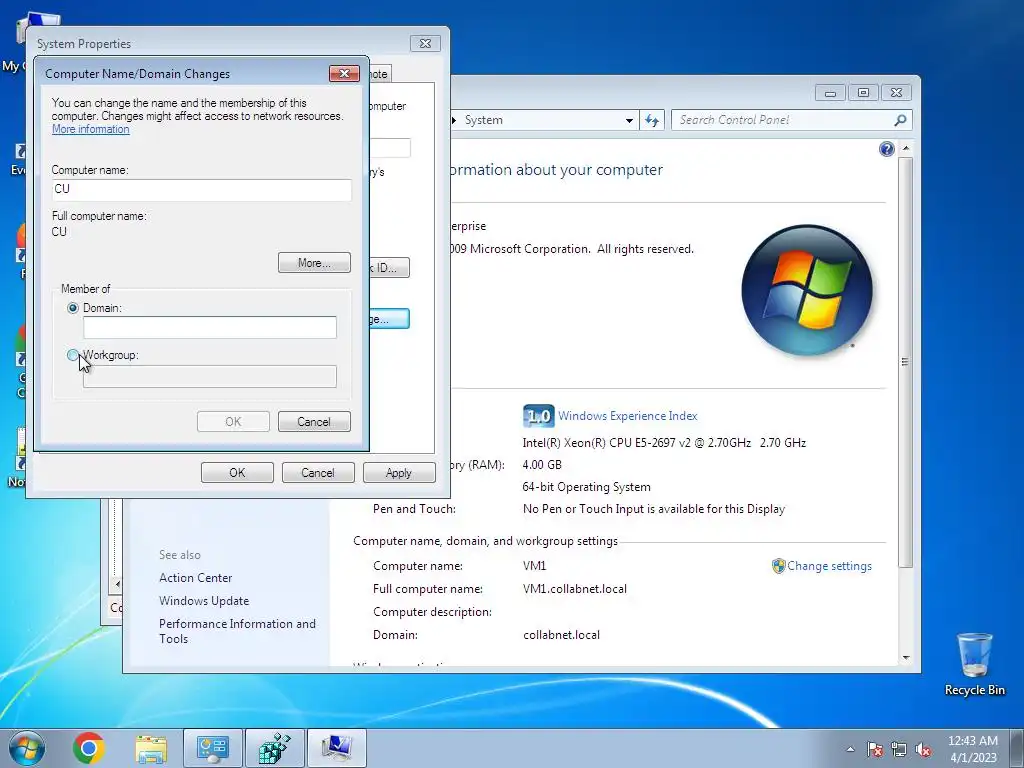Click OK in System Properties window

[237, 473]
